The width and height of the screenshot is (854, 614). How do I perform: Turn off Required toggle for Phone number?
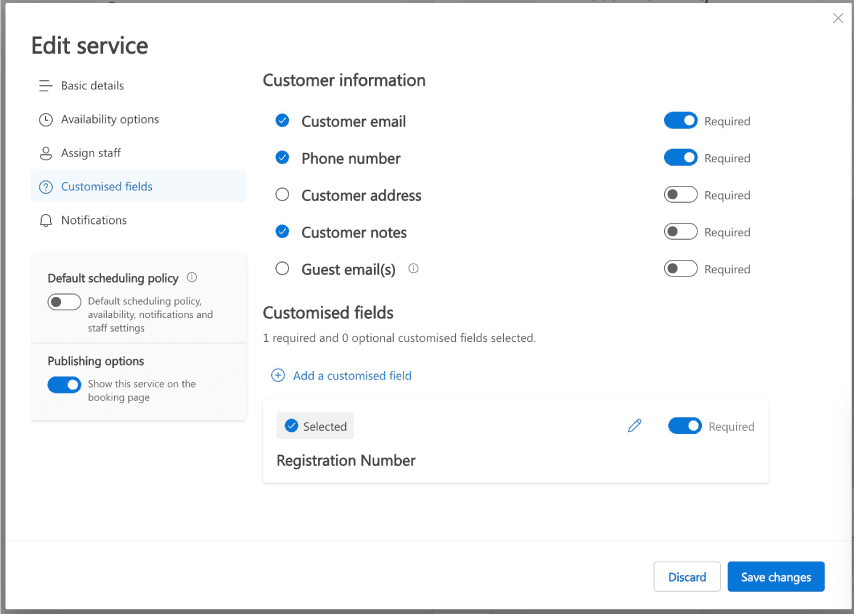coord(680,158)
